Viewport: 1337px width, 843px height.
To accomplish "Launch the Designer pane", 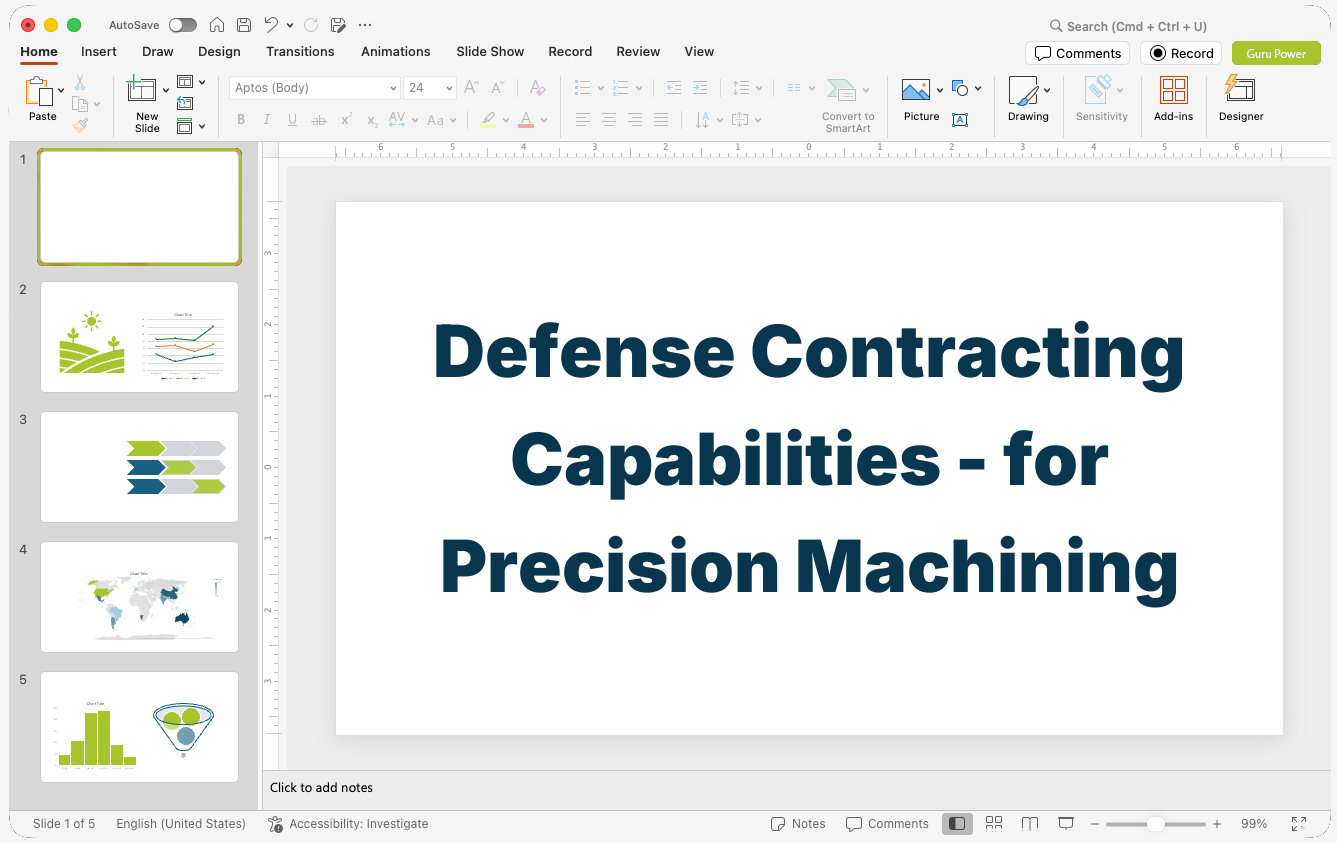I will (x=1241, y=99).
